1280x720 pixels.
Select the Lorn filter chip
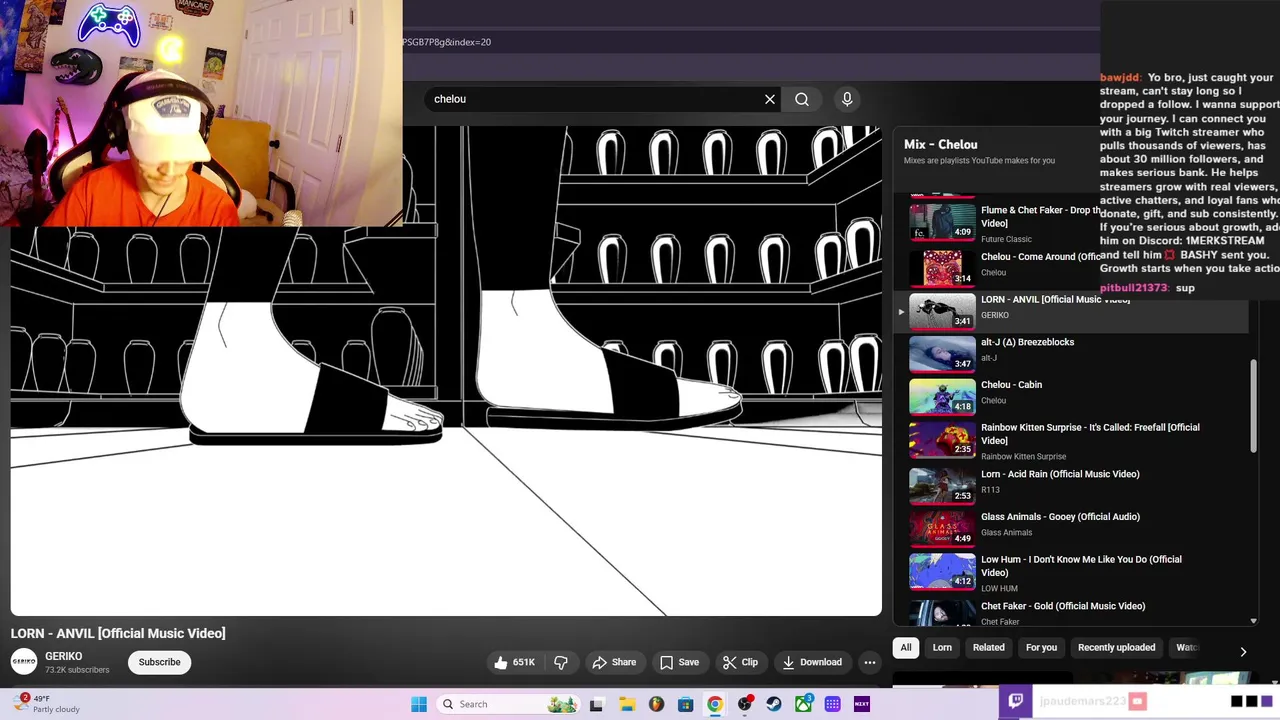point(942,647)
